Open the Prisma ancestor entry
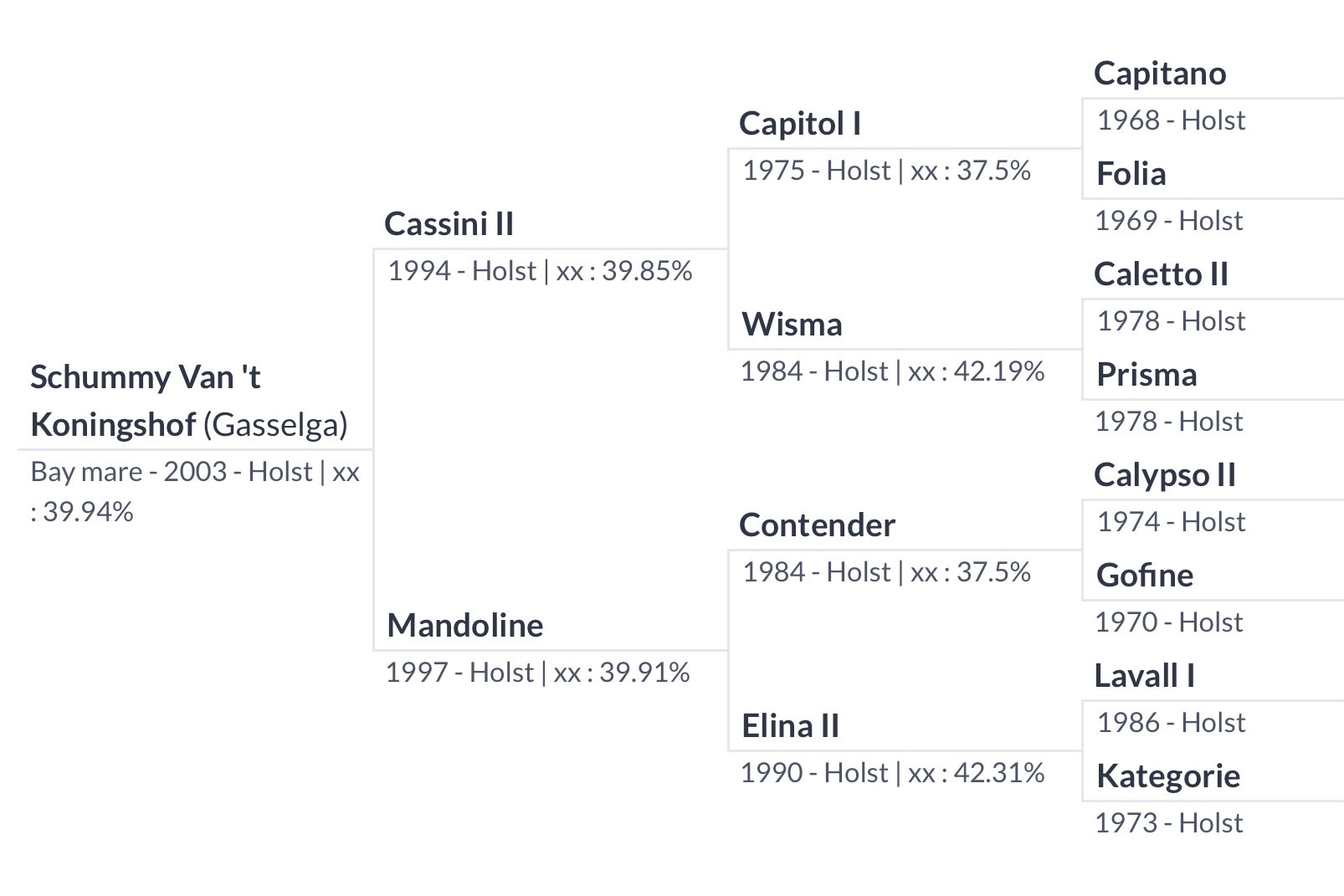 (x=1146, y=375)
